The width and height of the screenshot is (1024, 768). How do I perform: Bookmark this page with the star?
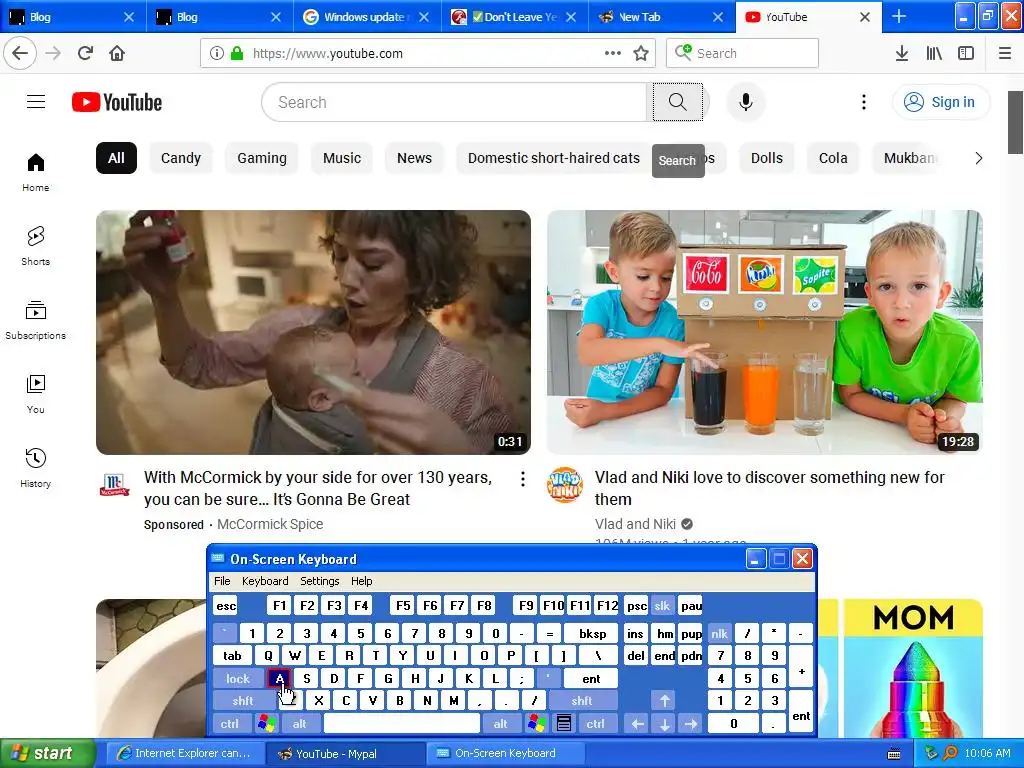(641, 53)
